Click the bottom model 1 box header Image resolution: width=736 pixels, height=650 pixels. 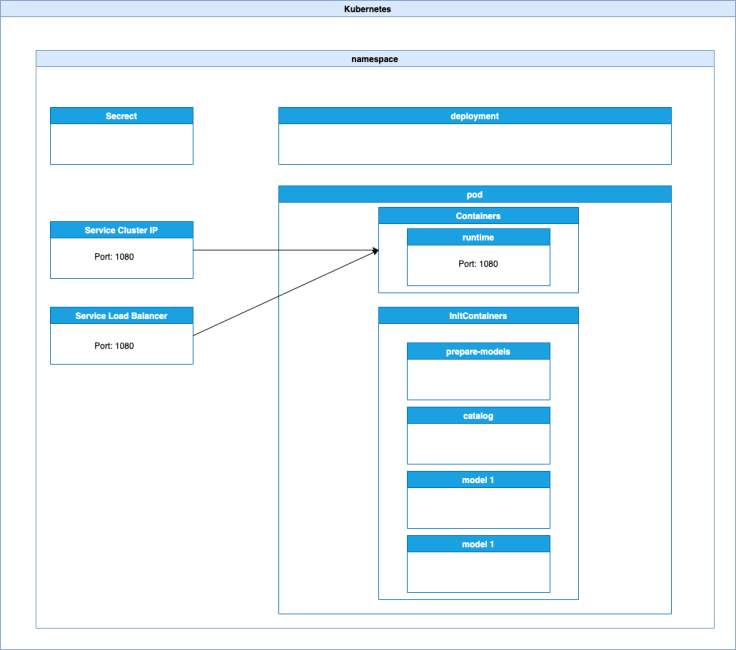[478, 544]
